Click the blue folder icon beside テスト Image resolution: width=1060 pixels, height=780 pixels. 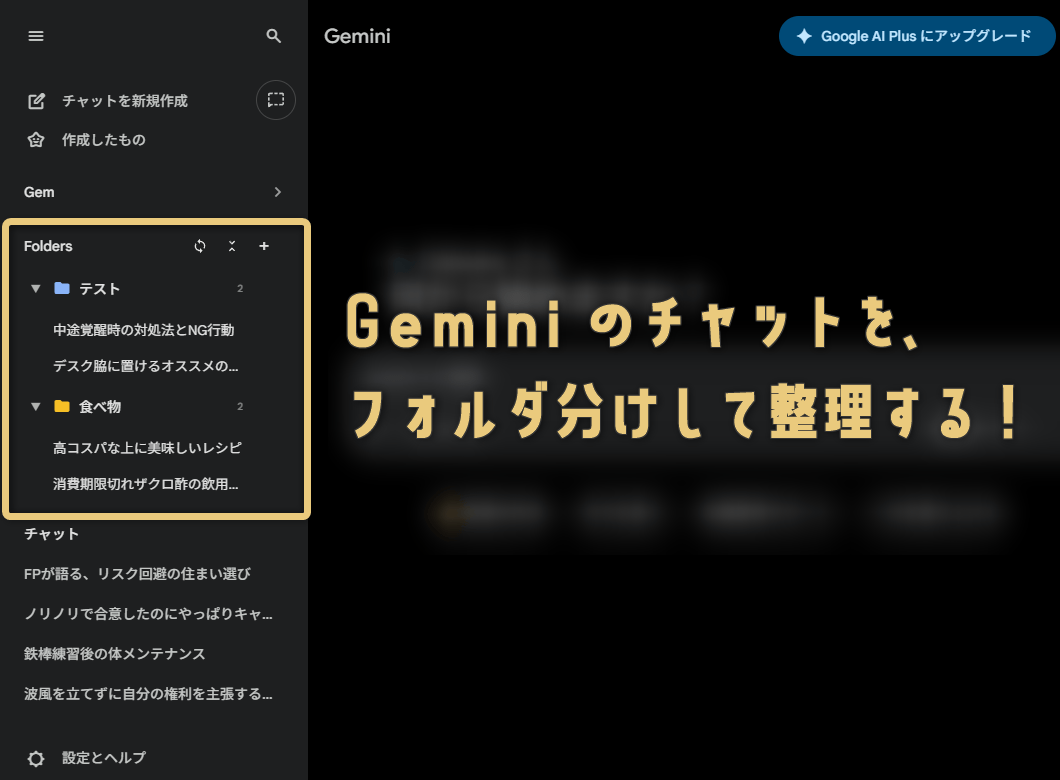pyautogui.click(x=64, y=288)
